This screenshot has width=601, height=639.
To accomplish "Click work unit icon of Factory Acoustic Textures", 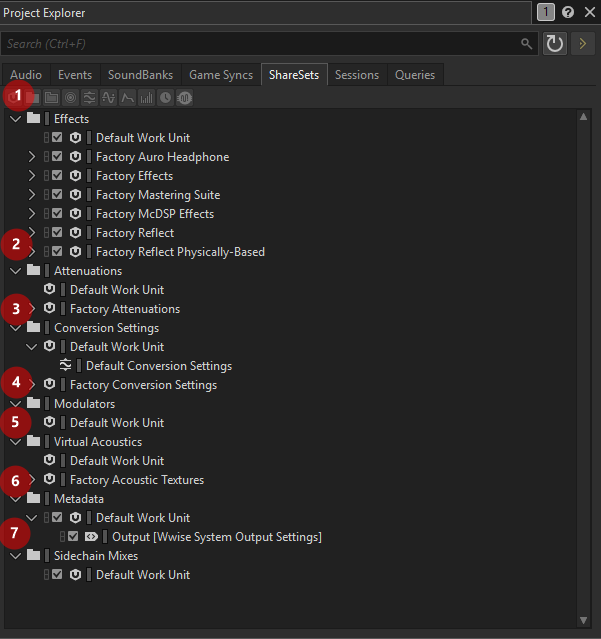I will point(49,479).
